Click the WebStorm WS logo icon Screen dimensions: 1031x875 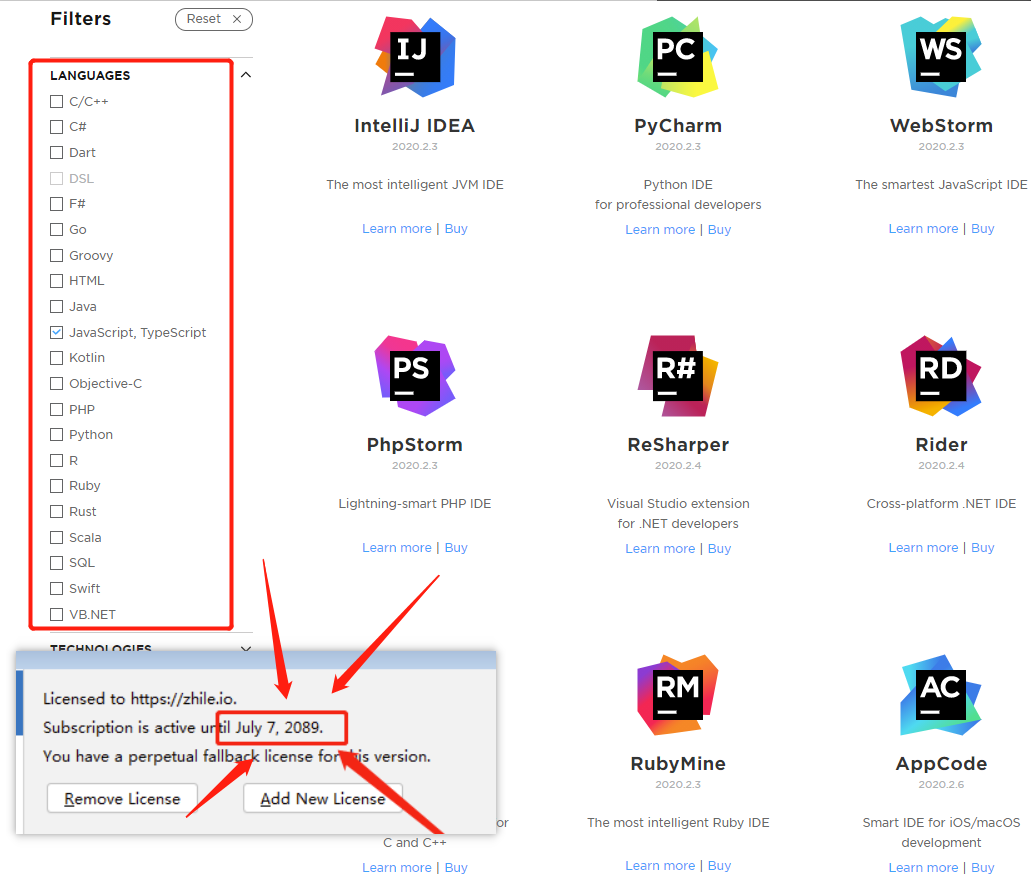(941, 57)
